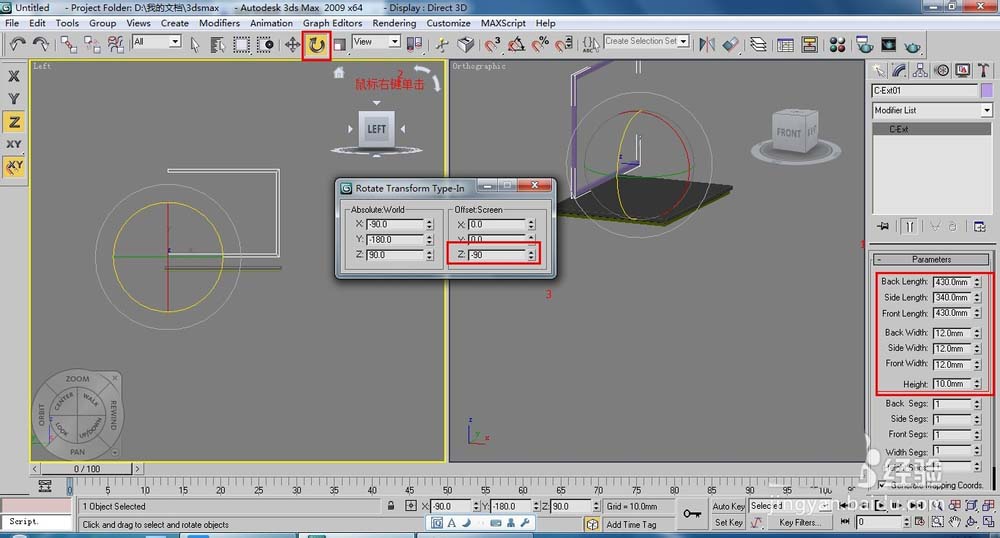
Task: Select C-Ext in the modifier stack
Action: [x=932, y=129]
